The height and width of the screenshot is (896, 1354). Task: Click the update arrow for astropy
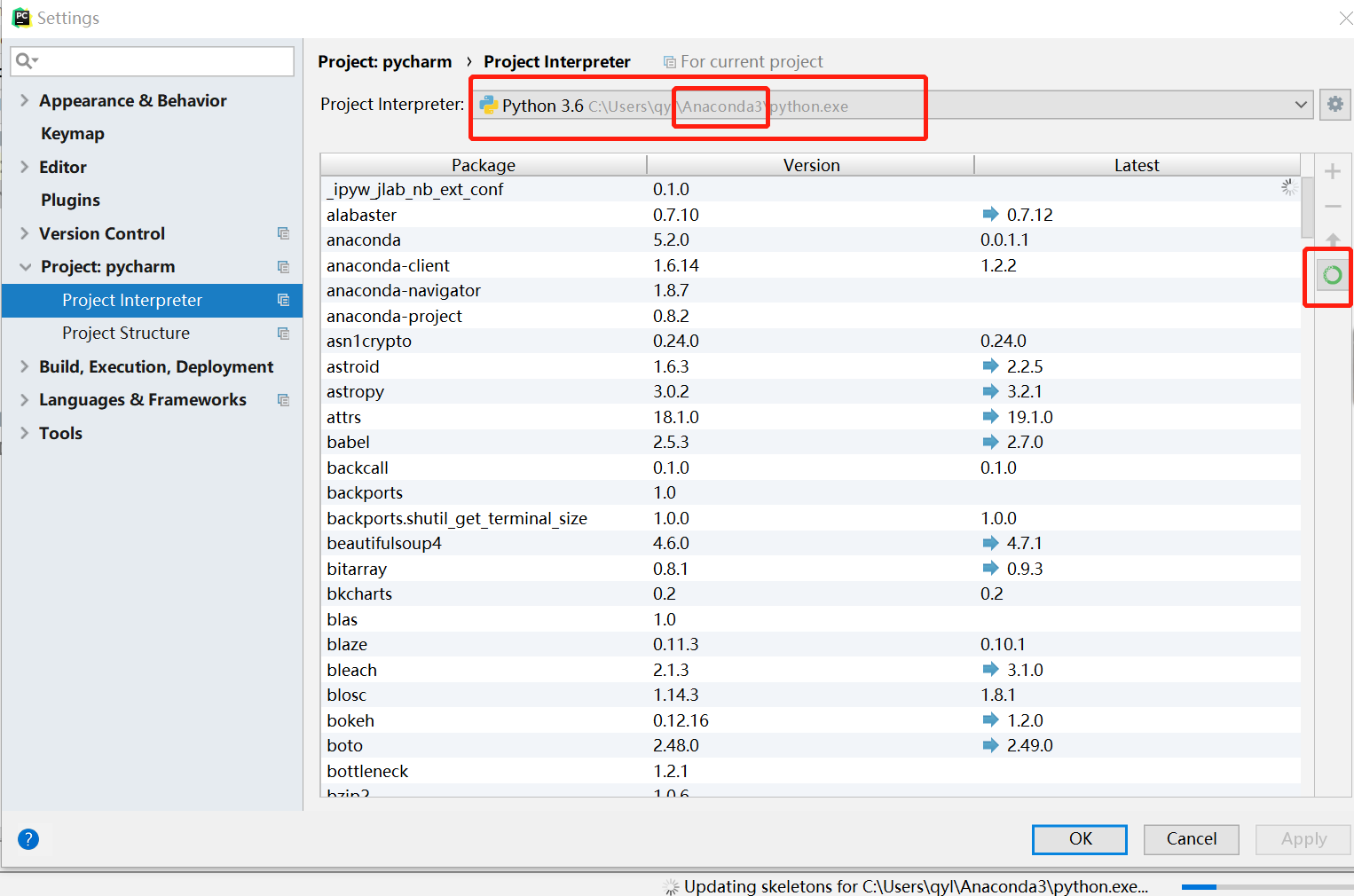click(990, 390)
